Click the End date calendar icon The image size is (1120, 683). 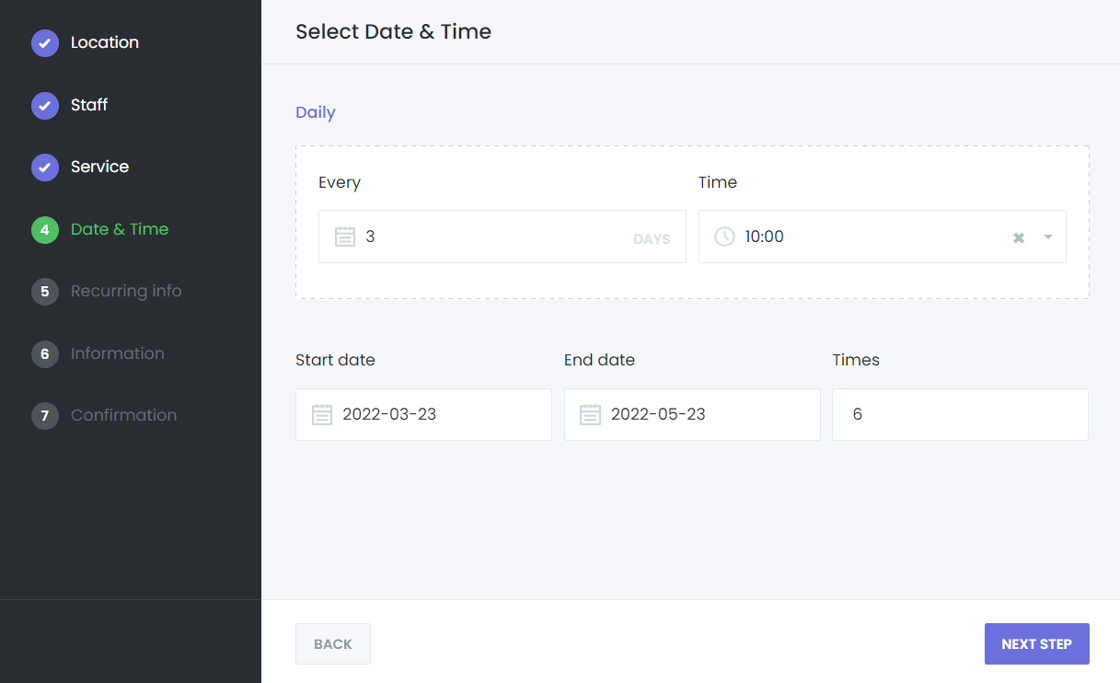pyautogui.click(x=590, y=415)
